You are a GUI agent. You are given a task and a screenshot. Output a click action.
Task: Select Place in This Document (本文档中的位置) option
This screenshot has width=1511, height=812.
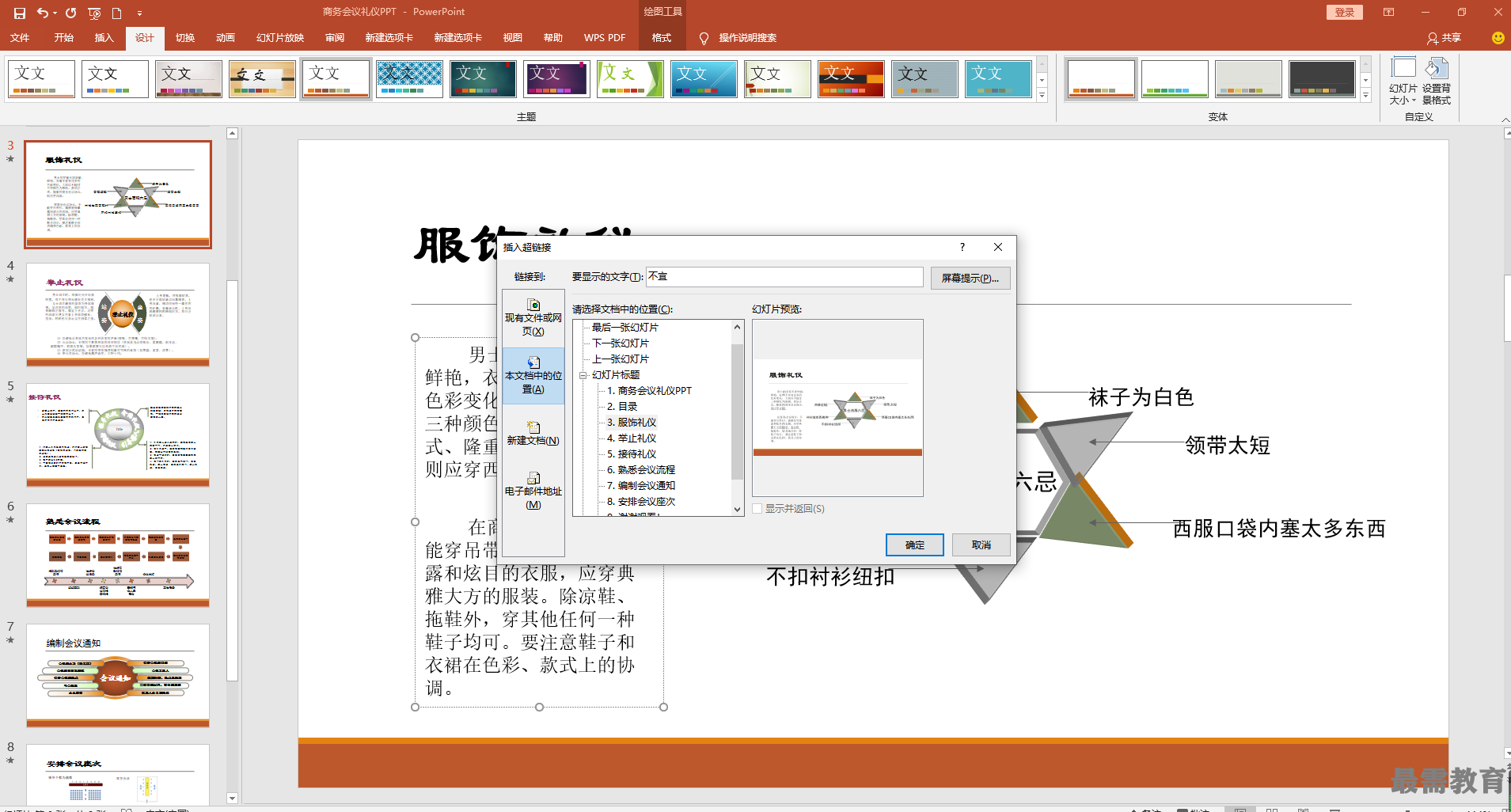click(533, 376)
